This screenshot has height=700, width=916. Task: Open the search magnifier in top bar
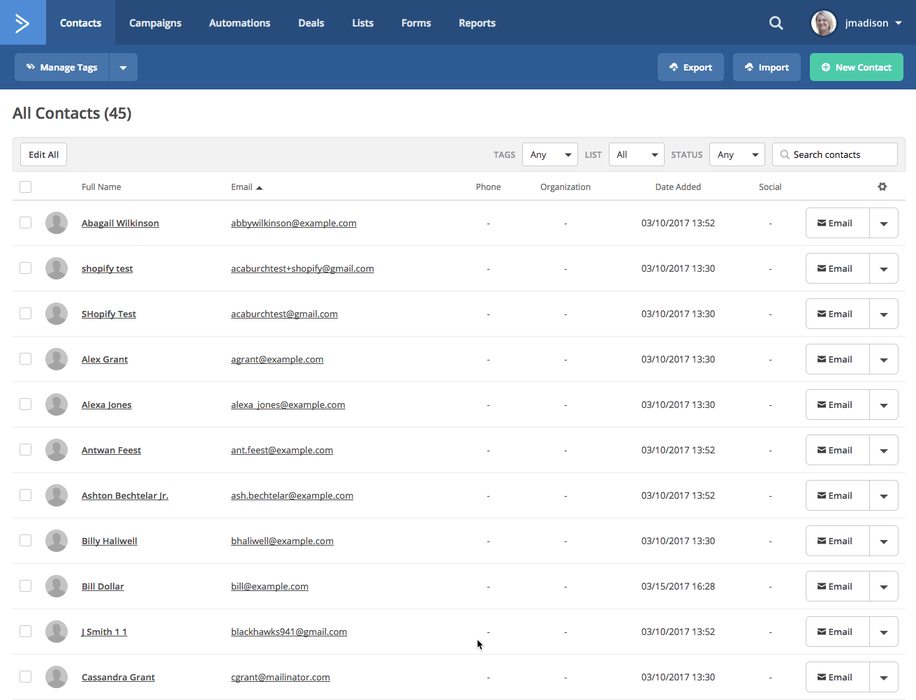(776, 23)
